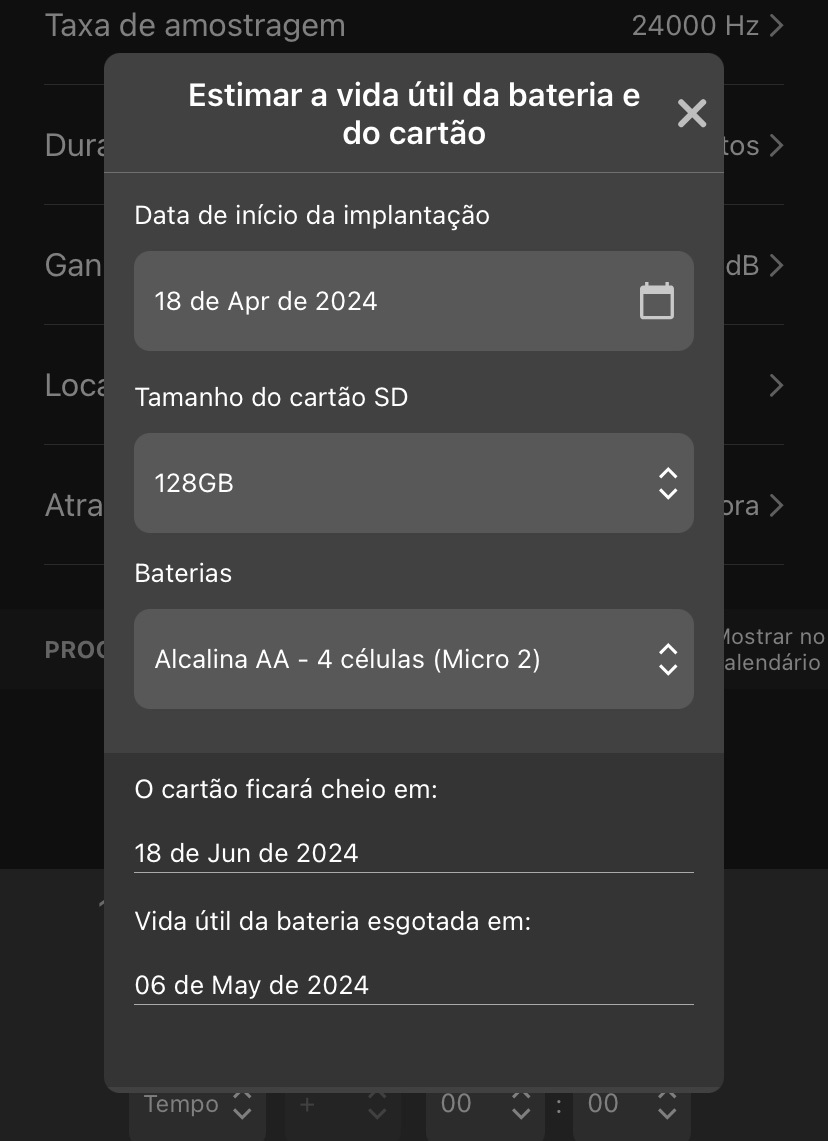Click the chevron on the Duration row
The width and height of the screenshot is (828, 1141).
(x=776, y=146)
